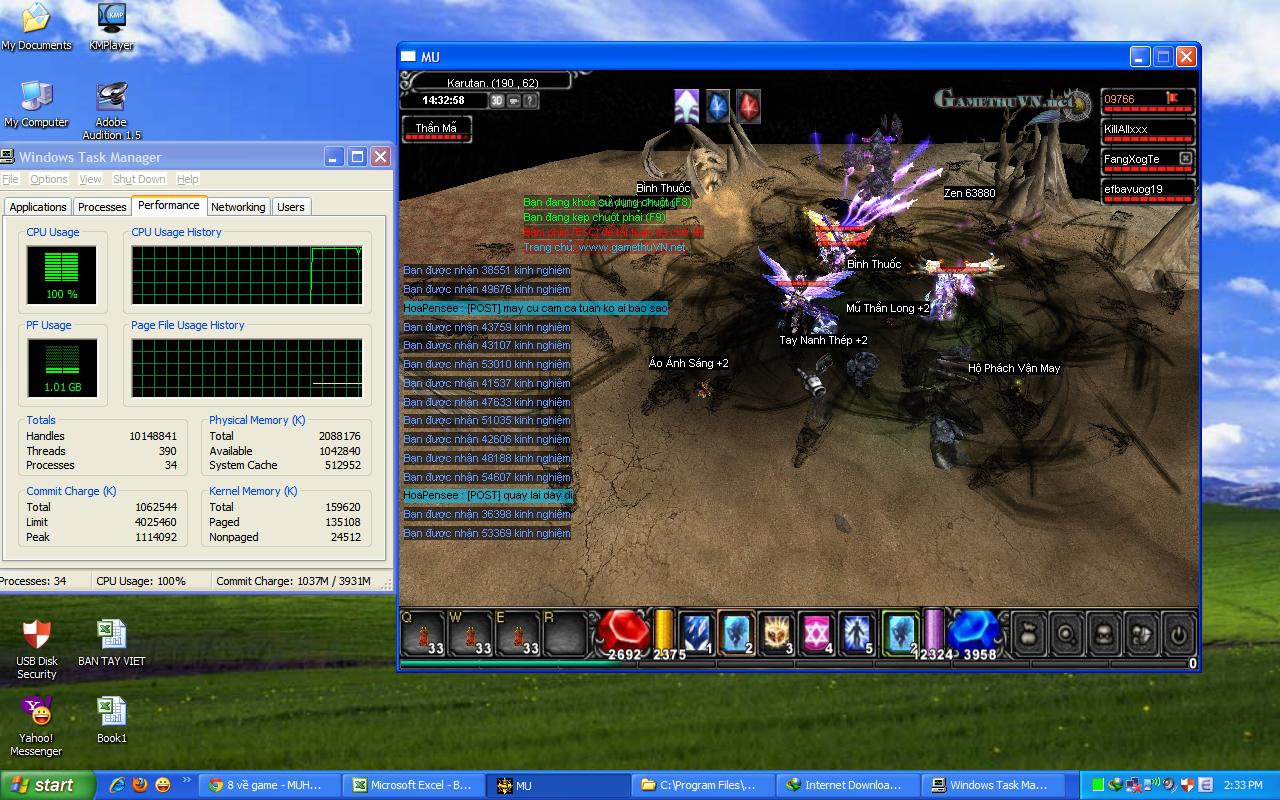The image size is (1280, 800).
Task: Open the Options menu in Task Manager
Action: [x=48, y=179]
